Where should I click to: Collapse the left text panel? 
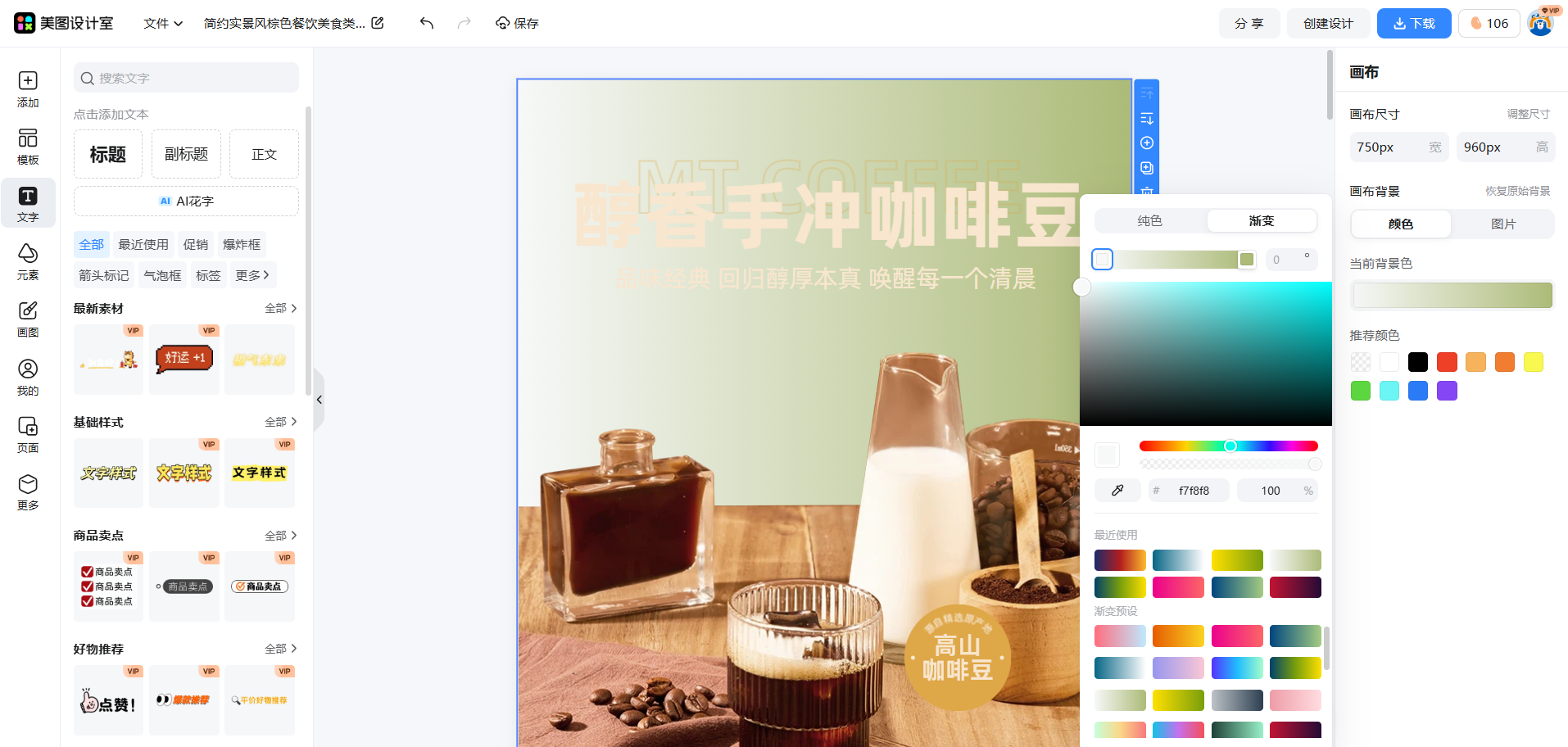click(x=319, y=400)
